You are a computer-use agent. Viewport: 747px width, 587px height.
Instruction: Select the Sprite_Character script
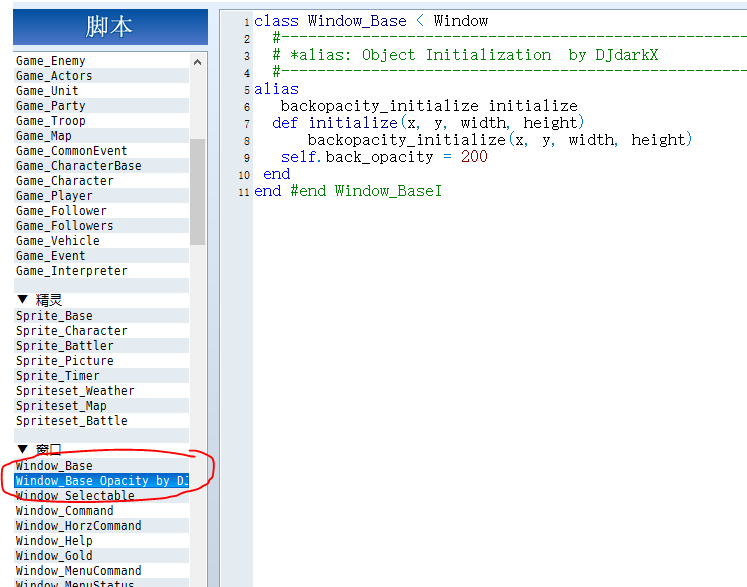pyautogui.click(x=101, y=331)
